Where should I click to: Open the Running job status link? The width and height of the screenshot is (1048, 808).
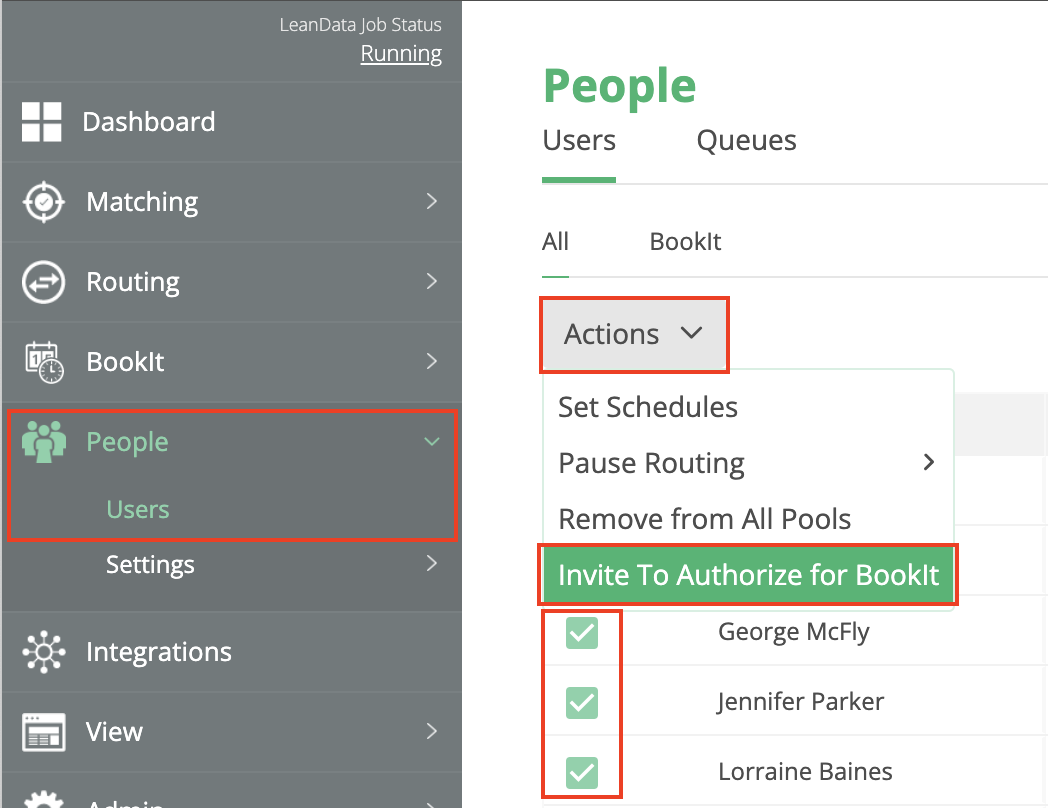tap(401, 54)
